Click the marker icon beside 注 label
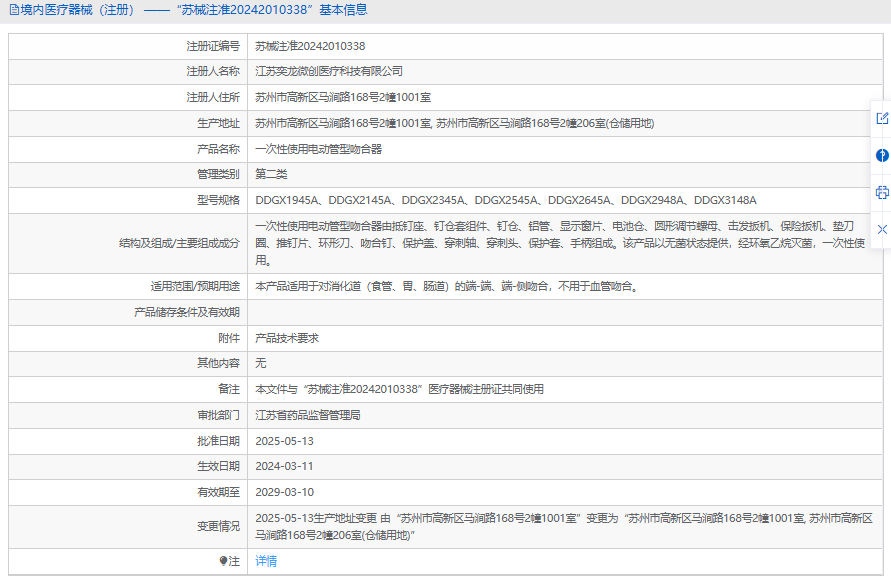The width and height of the screenshot is (891, 583). pyautogui.click(x=223, y=561)
